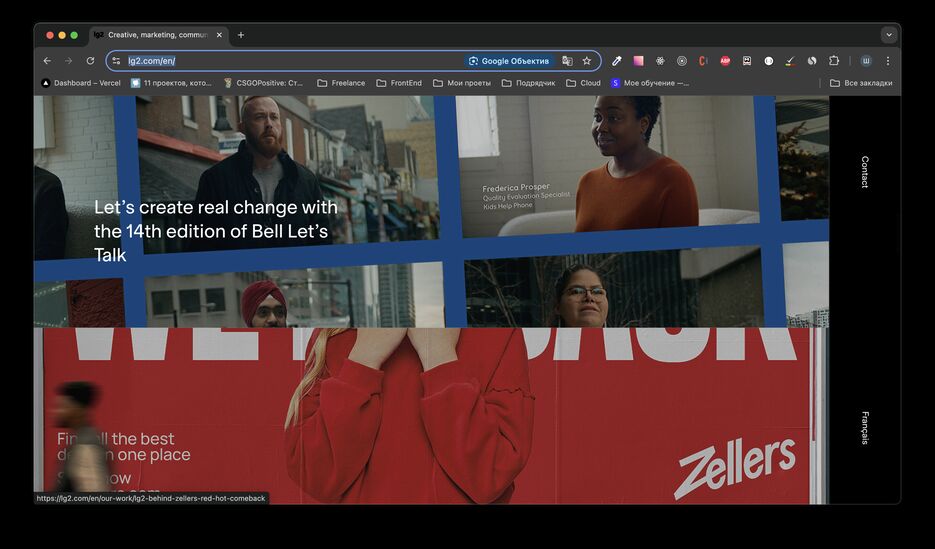Open the Freelance bookmarks folder
The width and height of the screenshot is (935, 549).
pos(341,83)
